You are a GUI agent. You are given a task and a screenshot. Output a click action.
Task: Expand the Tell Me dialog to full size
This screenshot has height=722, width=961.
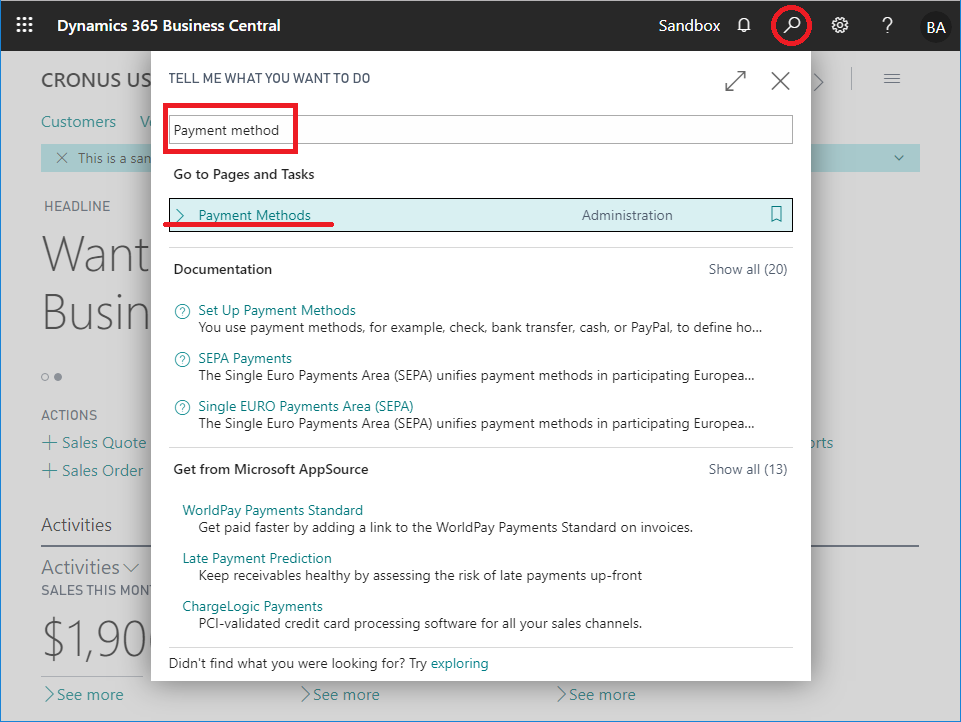tap(735, 81)
